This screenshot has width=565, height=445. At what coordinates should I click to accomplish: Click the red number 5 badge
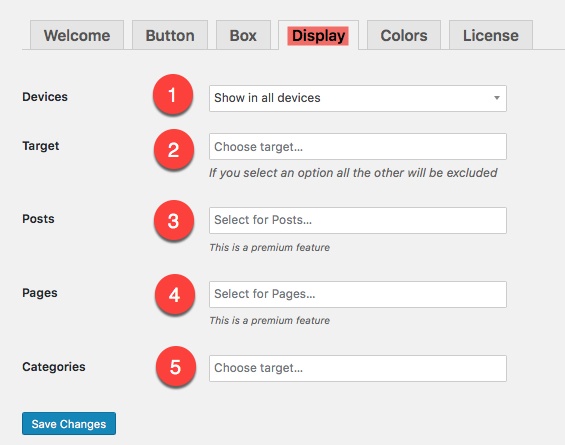click(175, 366)
